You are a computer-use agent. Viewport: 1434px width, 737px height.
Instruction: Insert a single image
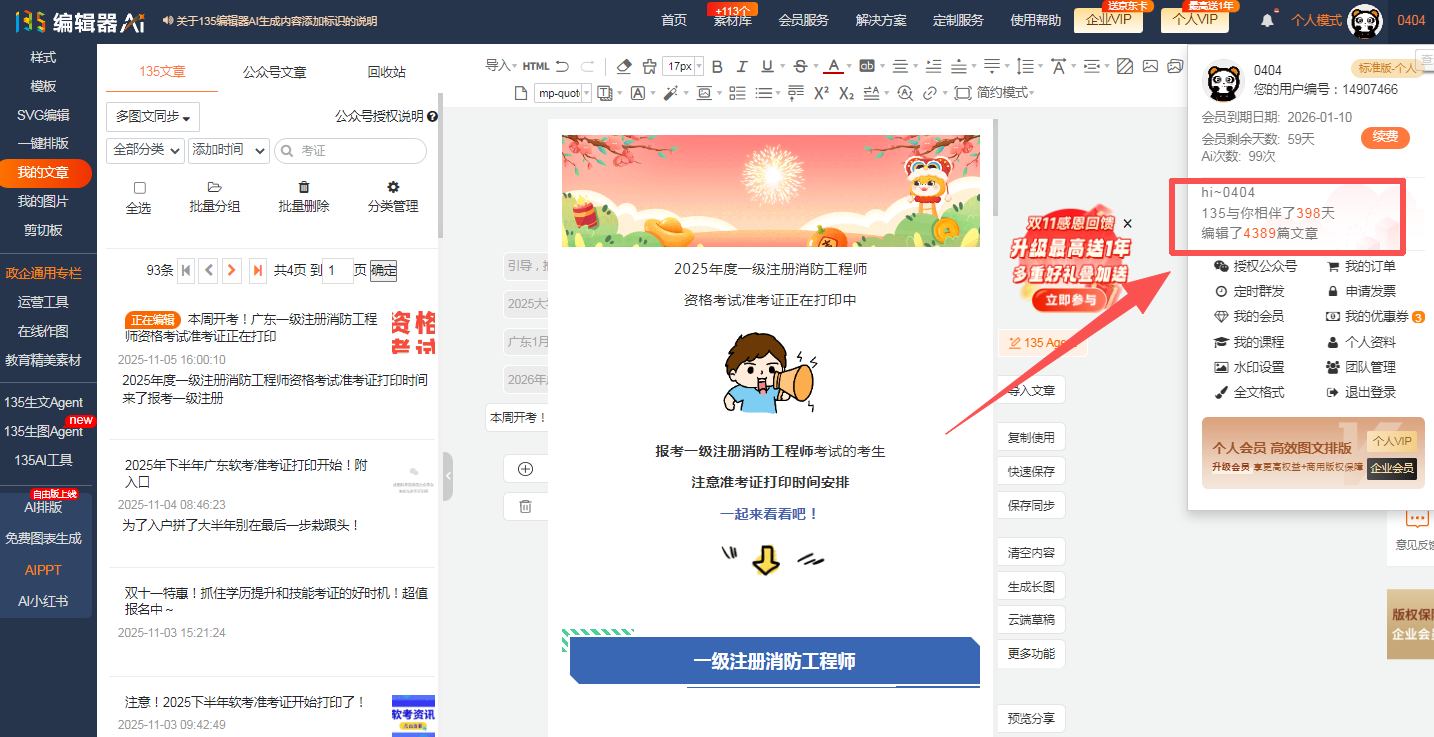1150,66
